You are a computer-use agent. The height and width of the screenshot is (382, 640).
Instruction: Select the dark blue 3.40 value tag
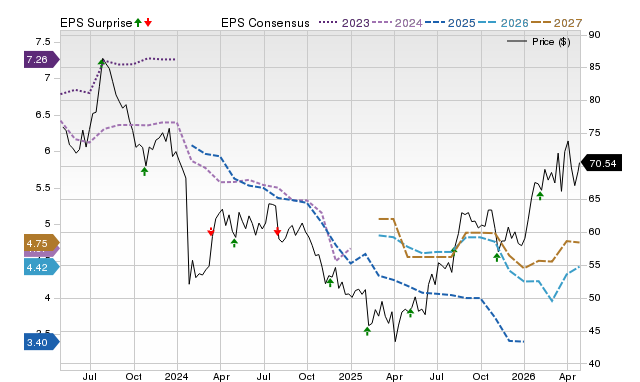coord(42,342)
